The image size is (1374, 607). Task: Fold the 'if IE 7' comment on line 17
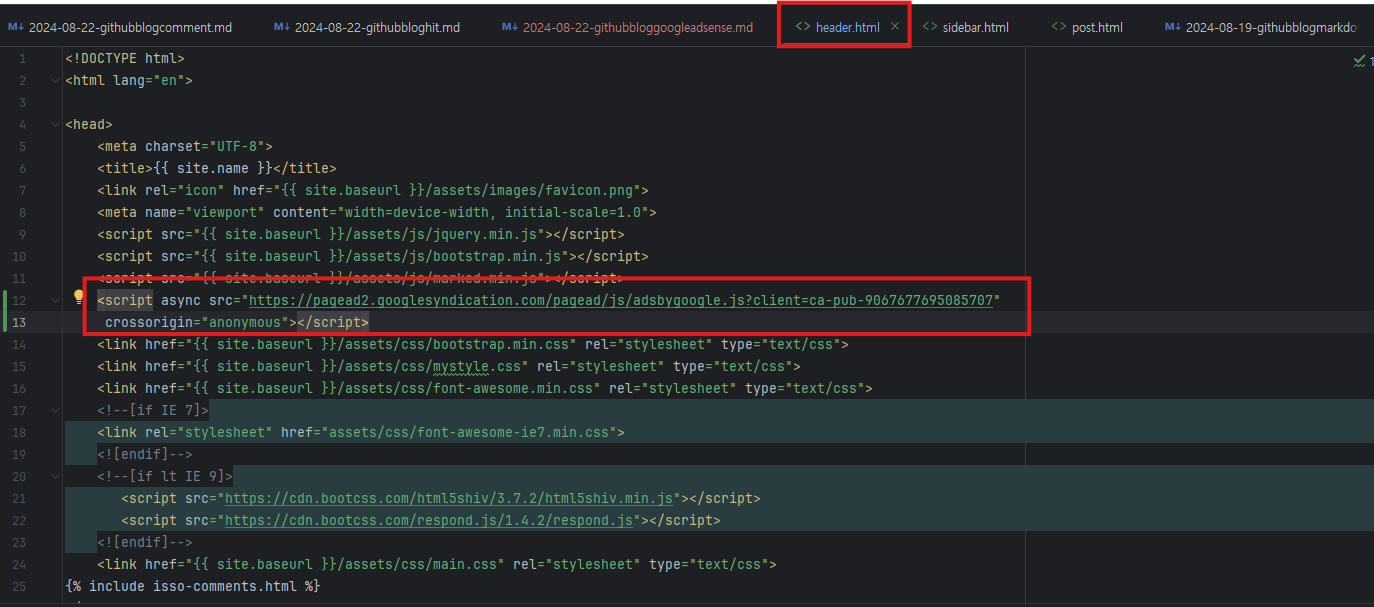55,410
